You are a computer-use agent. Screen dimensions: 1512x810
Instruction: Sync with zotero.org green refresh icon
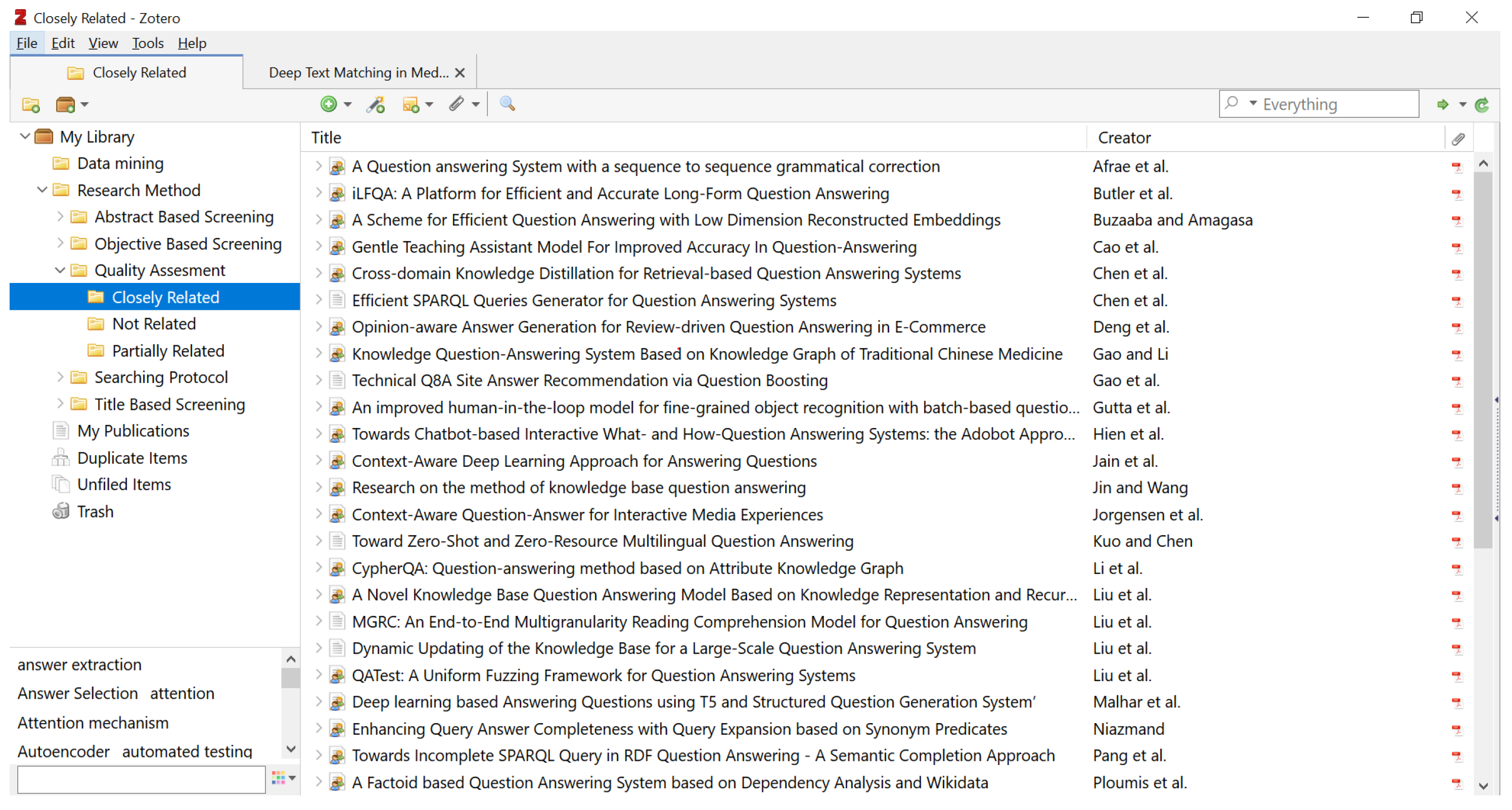point(1482,105)
